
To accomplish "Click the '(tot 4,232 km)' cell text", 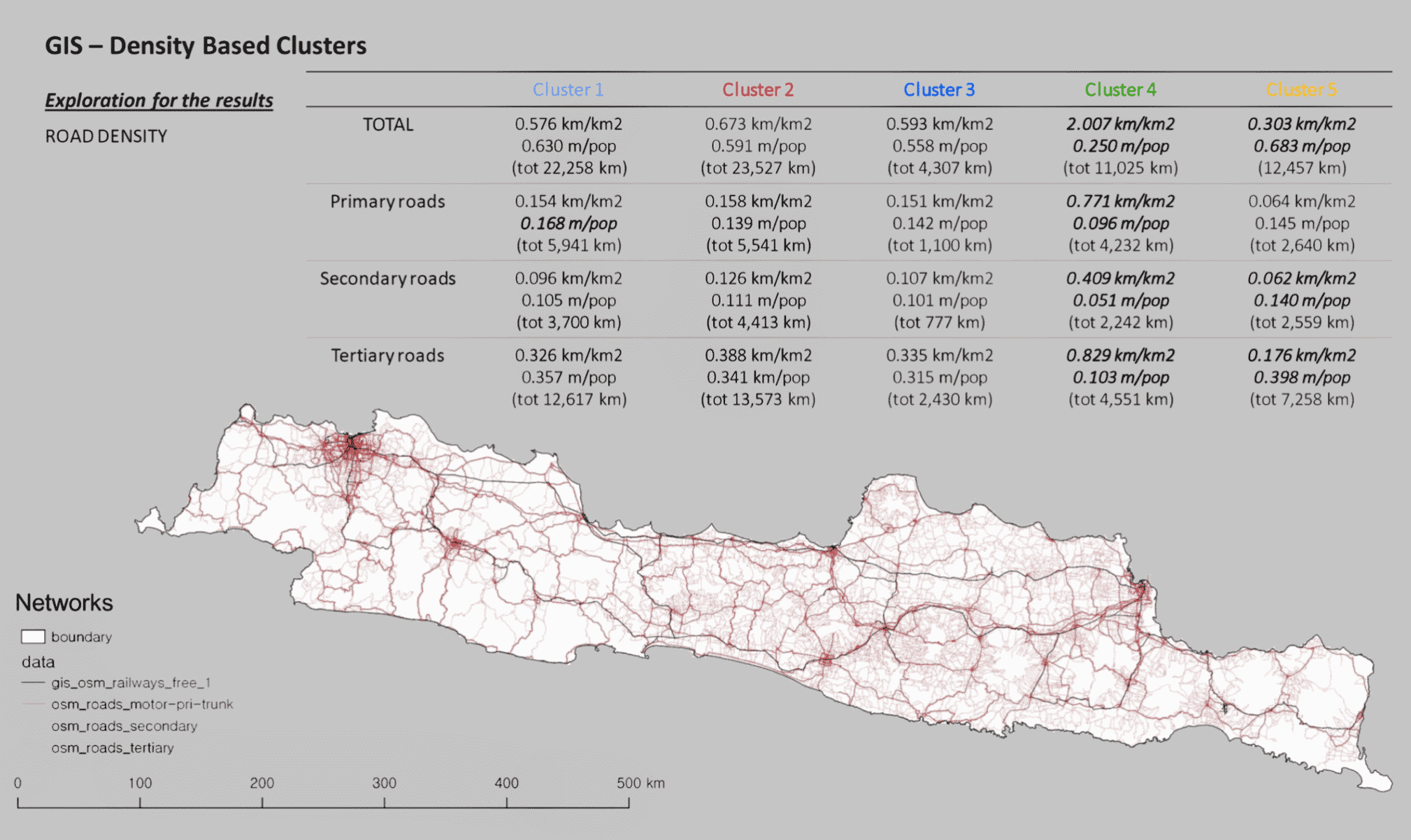I will click(x=1121, y=246).
